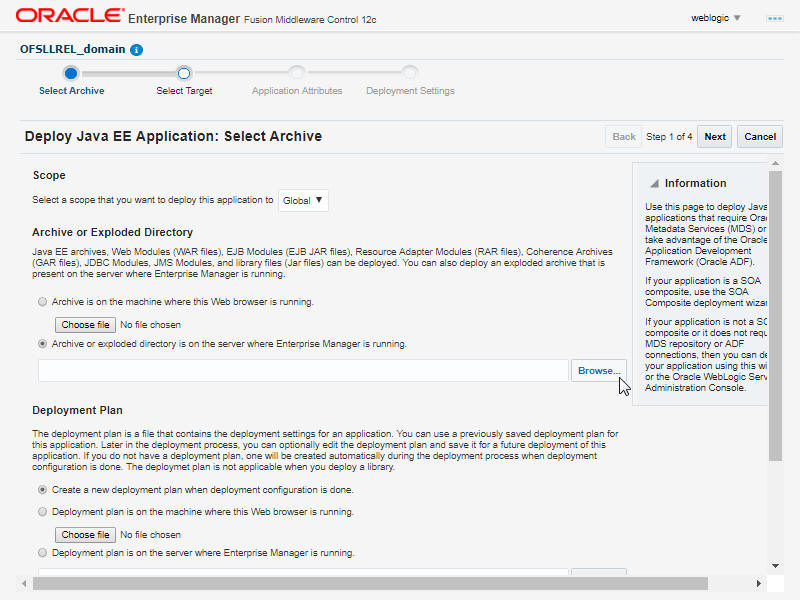Select create a new deployment plan radio
Screen dimensions: 800x600
click(42, 490)
